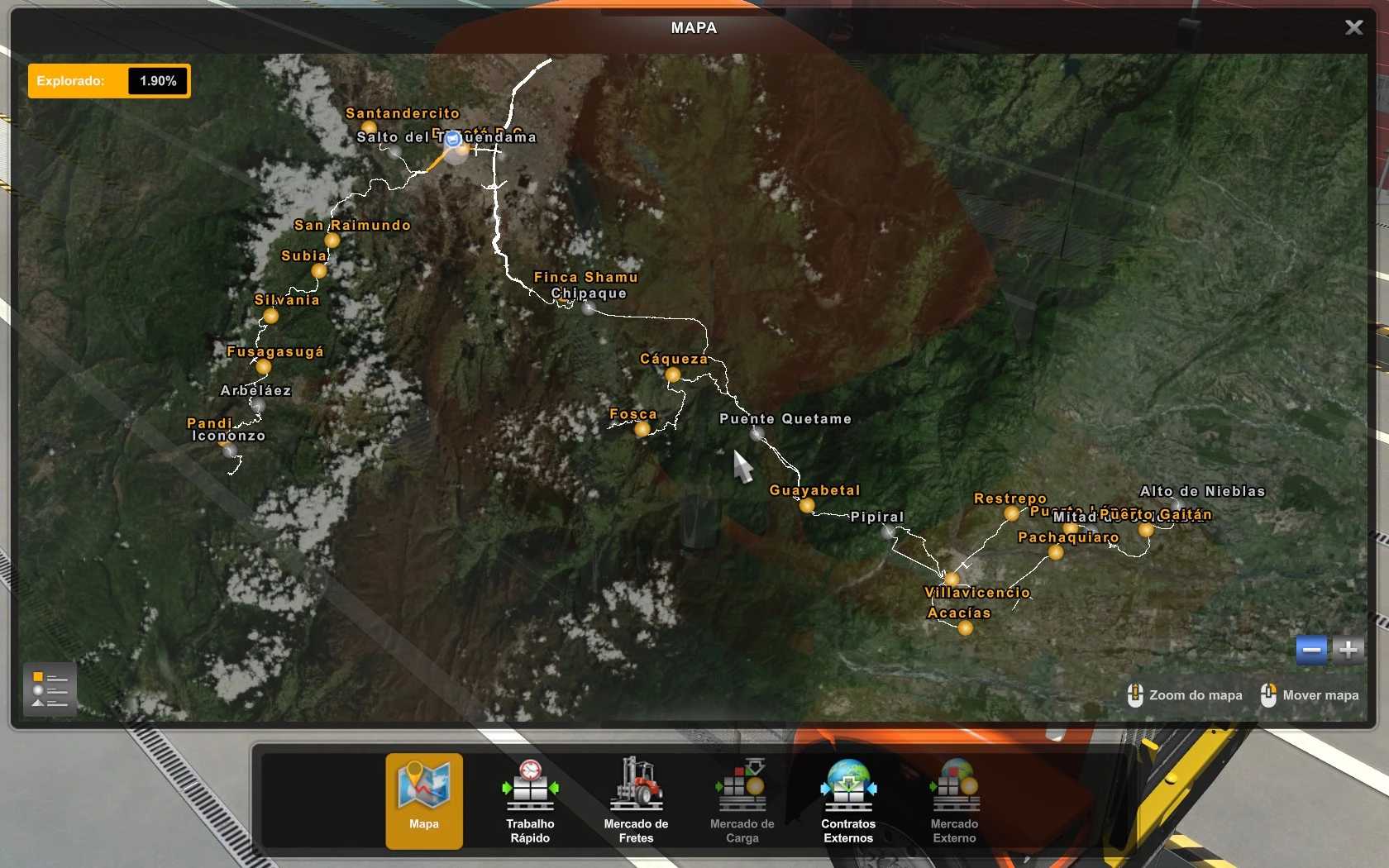The image size is (1389, 868).
Task: Click the Fusagasugá city marker
Action: coord(263,366)
